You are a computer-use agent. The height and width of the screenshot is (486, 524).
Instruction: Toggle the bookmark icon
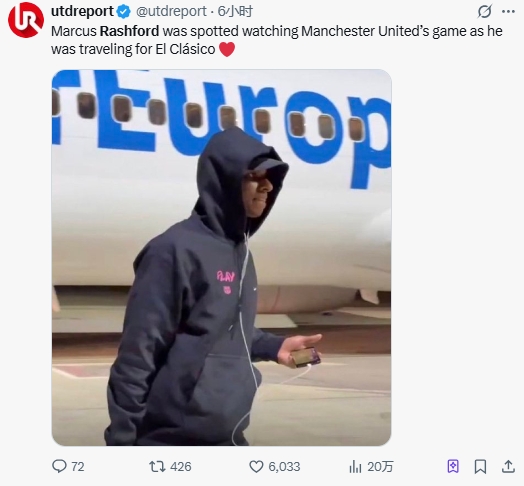click(480, 467)
